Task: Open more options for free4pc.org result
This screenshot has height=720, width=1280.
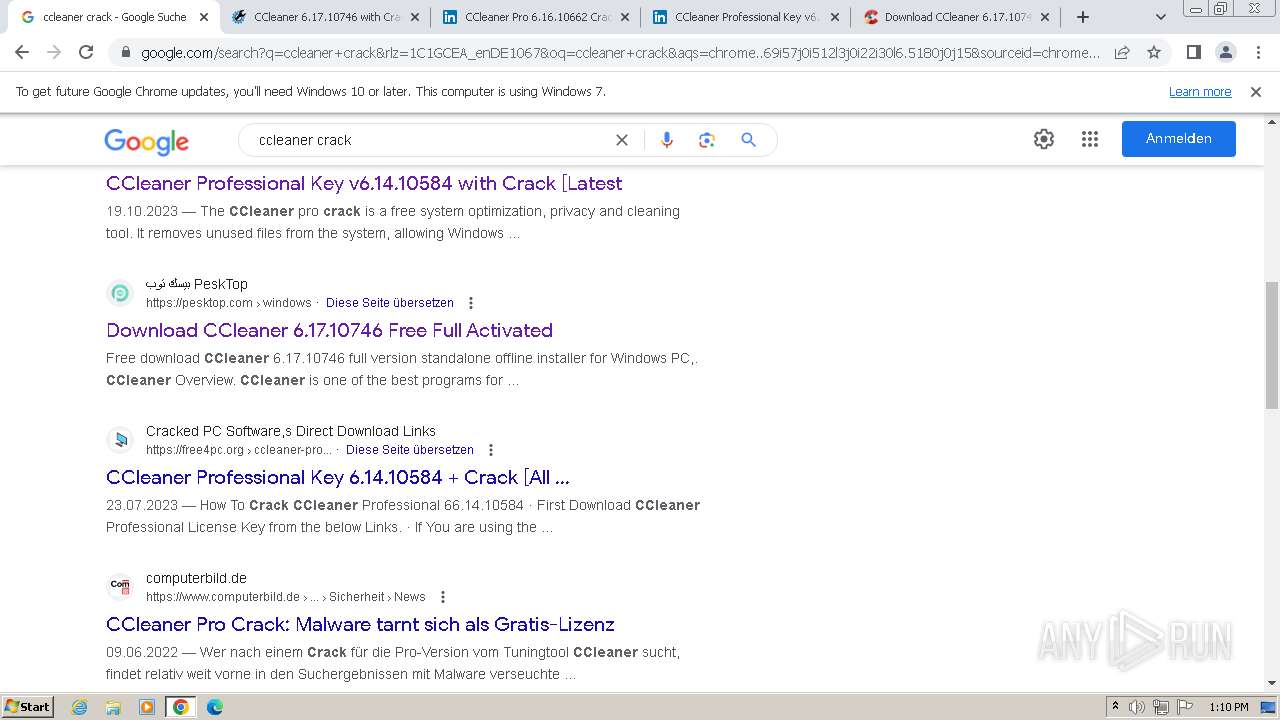Action: [491, 450]
